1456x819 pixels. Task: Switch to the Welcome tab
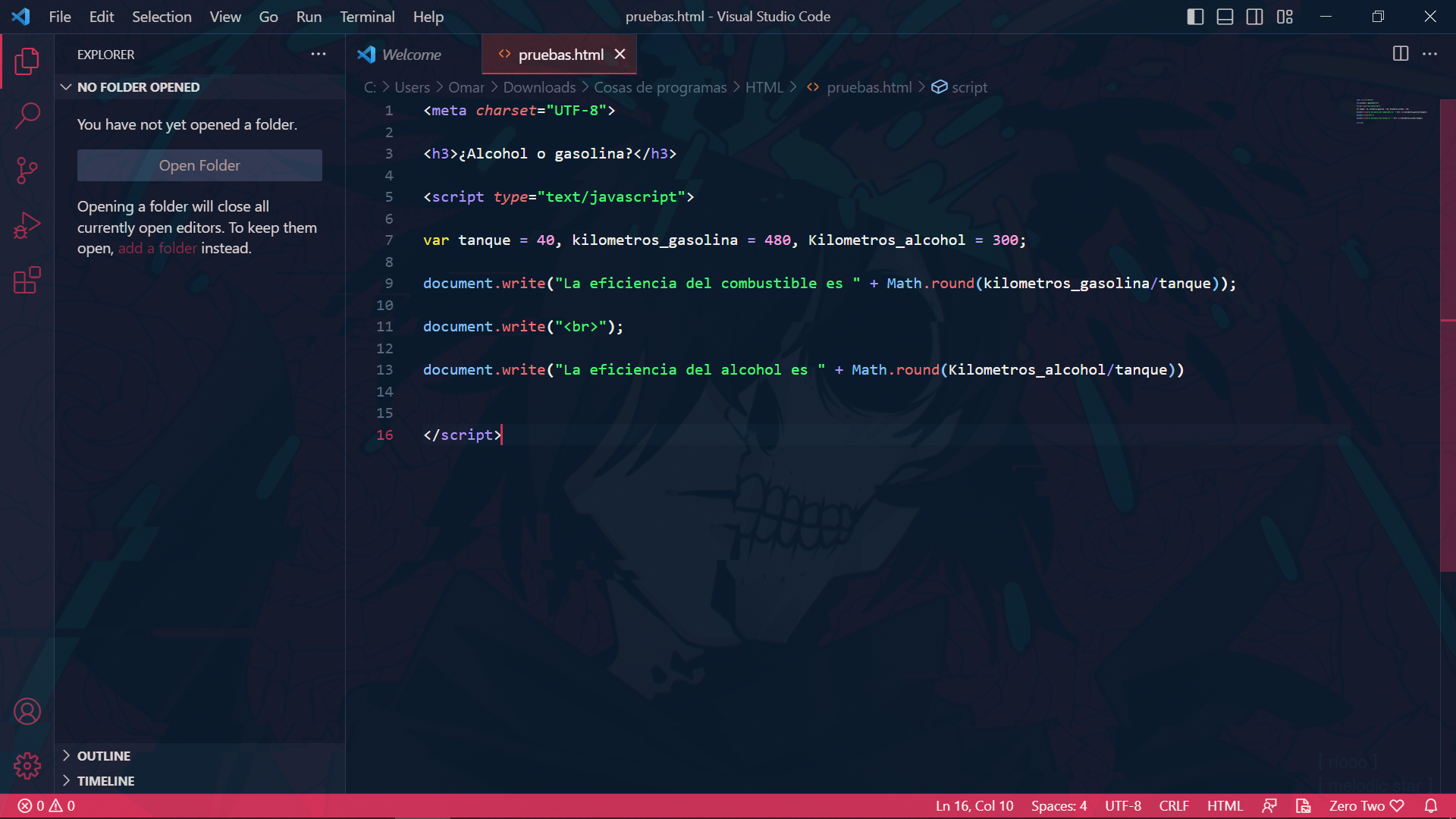[413, 54]
